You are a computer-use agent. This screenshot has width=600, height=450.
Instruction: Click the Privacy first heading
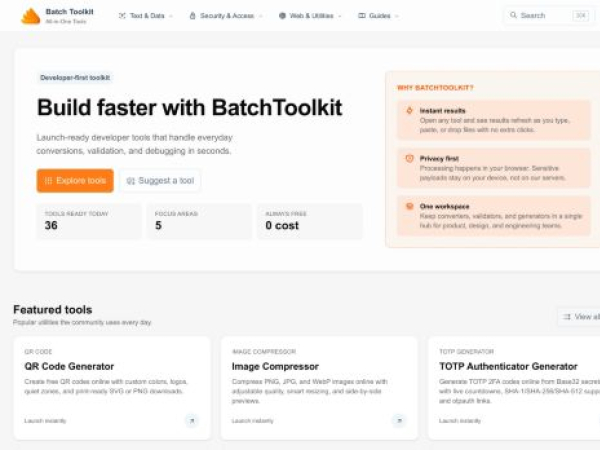click(439, 158)
